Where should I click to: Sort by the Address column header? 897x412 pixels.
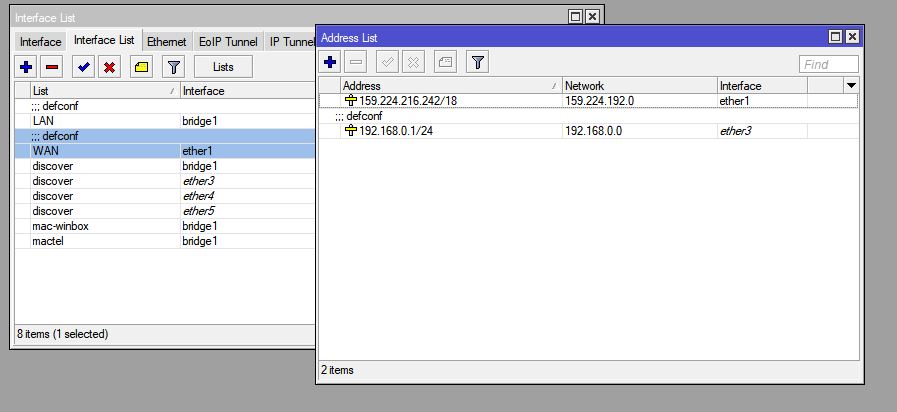tap(451, 86)
